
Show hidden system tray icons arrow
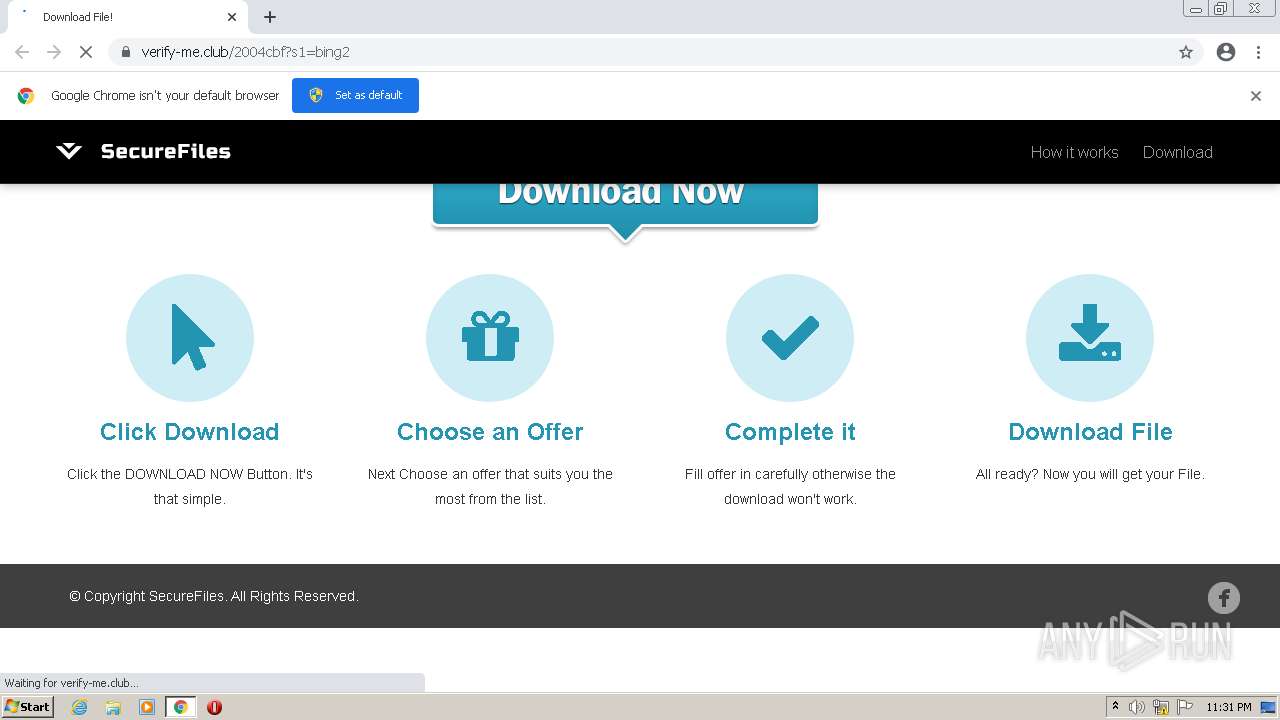point(1115,707)
